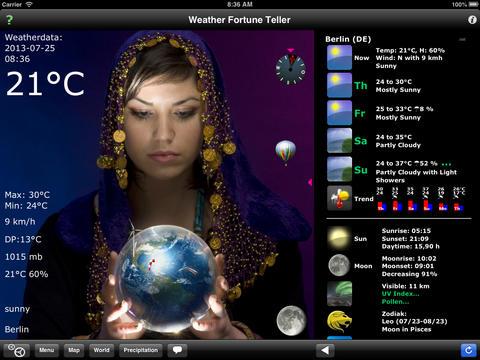Select the Leo zodiac icon
Image resolution: width=480 pixels, height=360 pixels.
[339, 321]
